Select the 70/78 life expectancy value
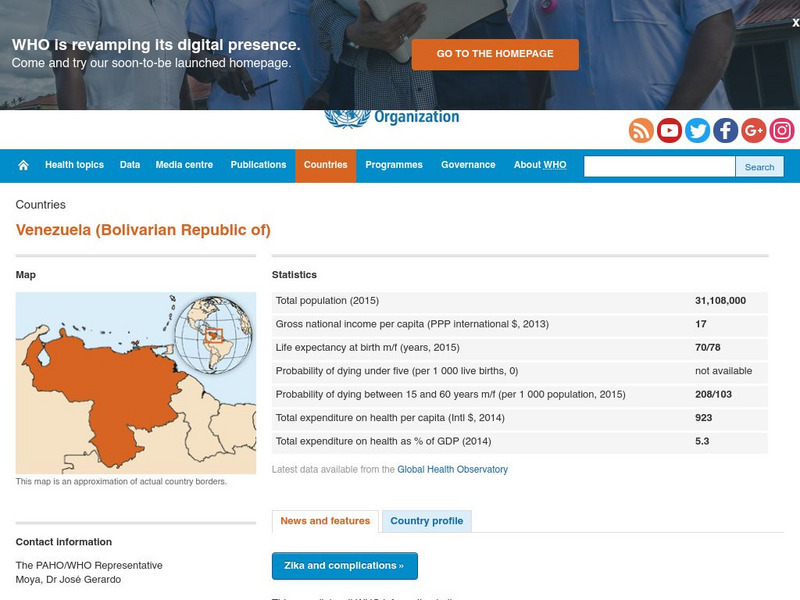800x600 pixels. 707,347
